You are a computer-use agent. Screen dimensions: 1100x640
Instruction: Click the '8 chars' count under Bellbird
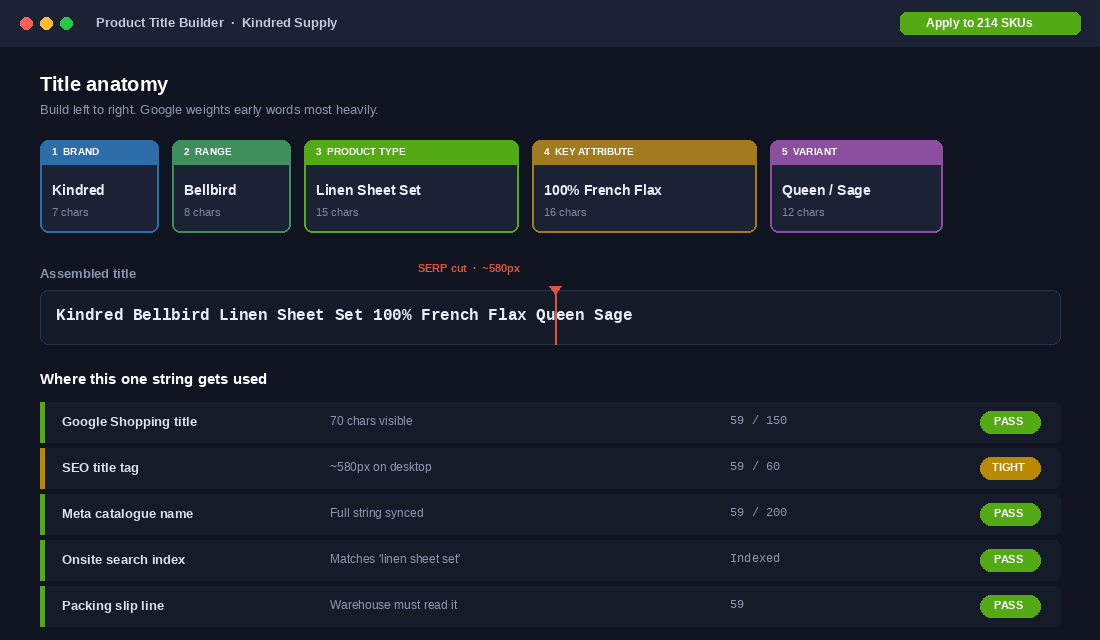pos(202,213)
